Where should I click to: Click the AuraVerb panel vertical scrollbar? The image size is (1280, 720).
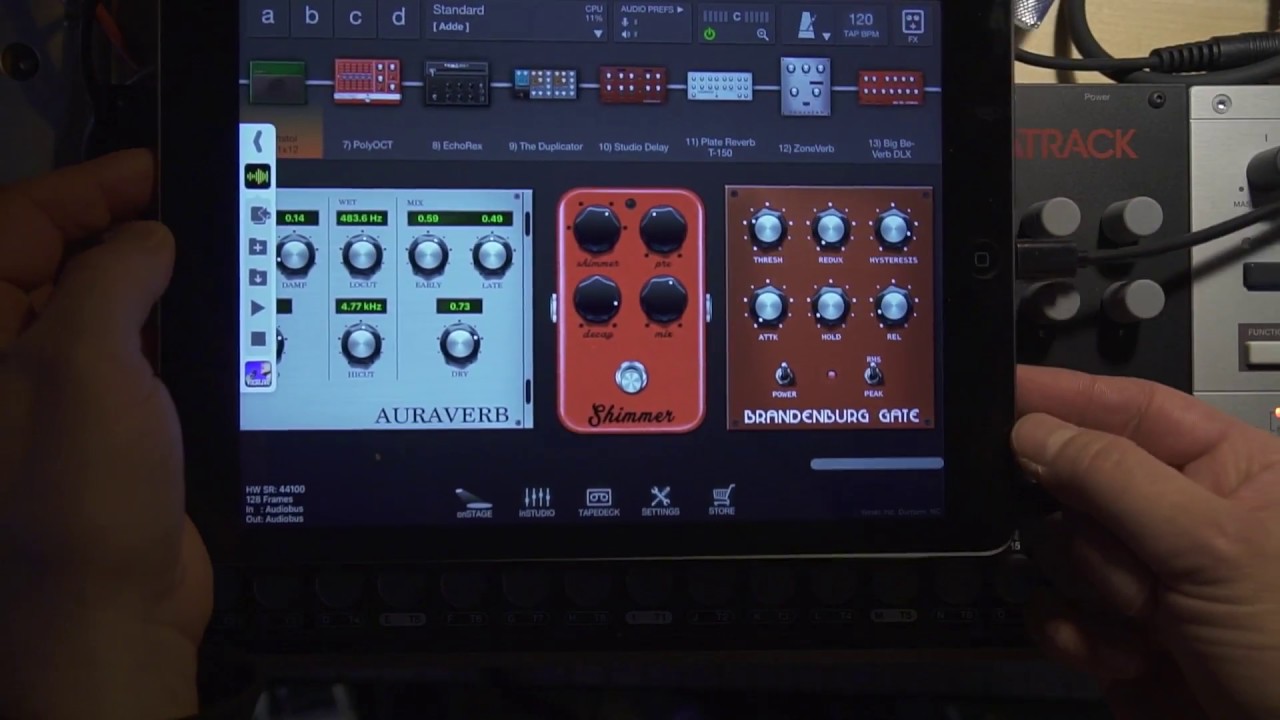528,310
